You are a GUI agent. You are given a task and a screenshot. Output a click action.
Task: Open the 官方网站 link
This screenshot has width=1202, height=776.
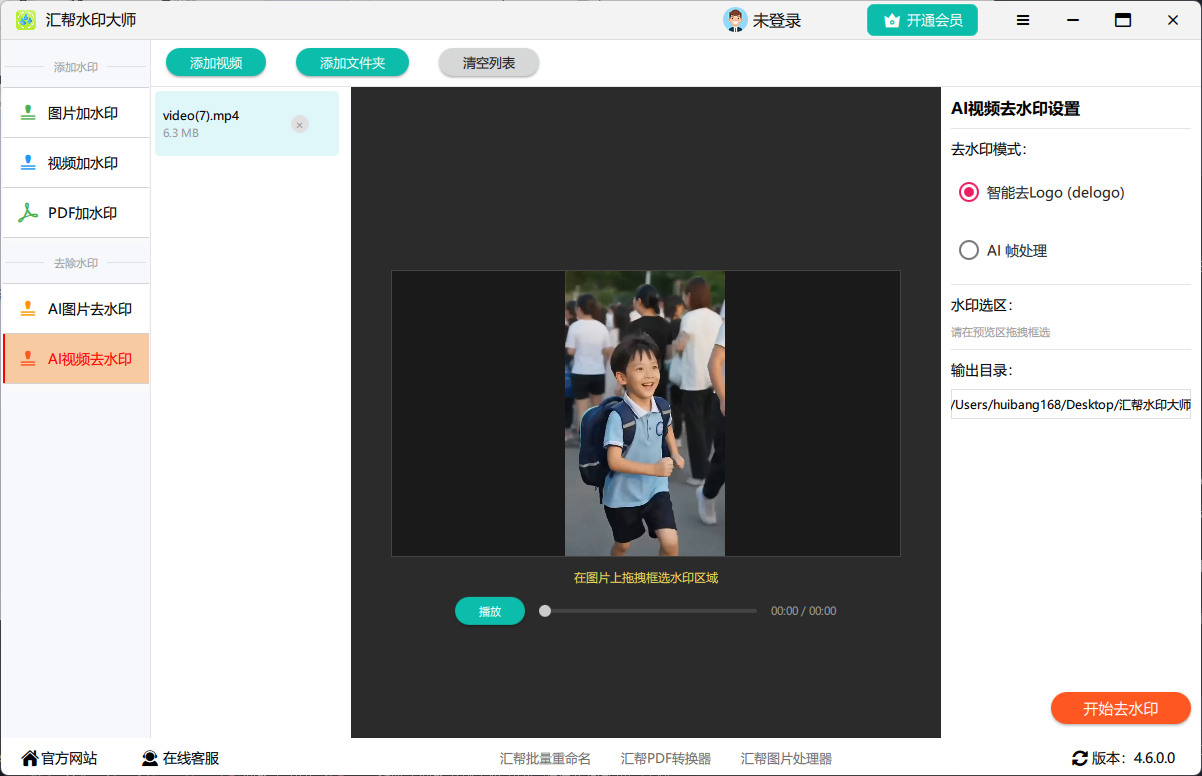click(x=69, y=758)
